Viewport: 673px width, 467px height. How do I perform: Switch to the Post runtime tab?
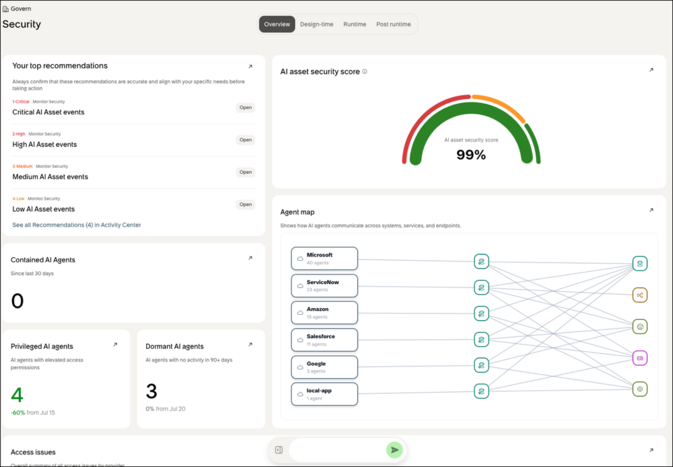pyautogui.click(x=394, y=24)
